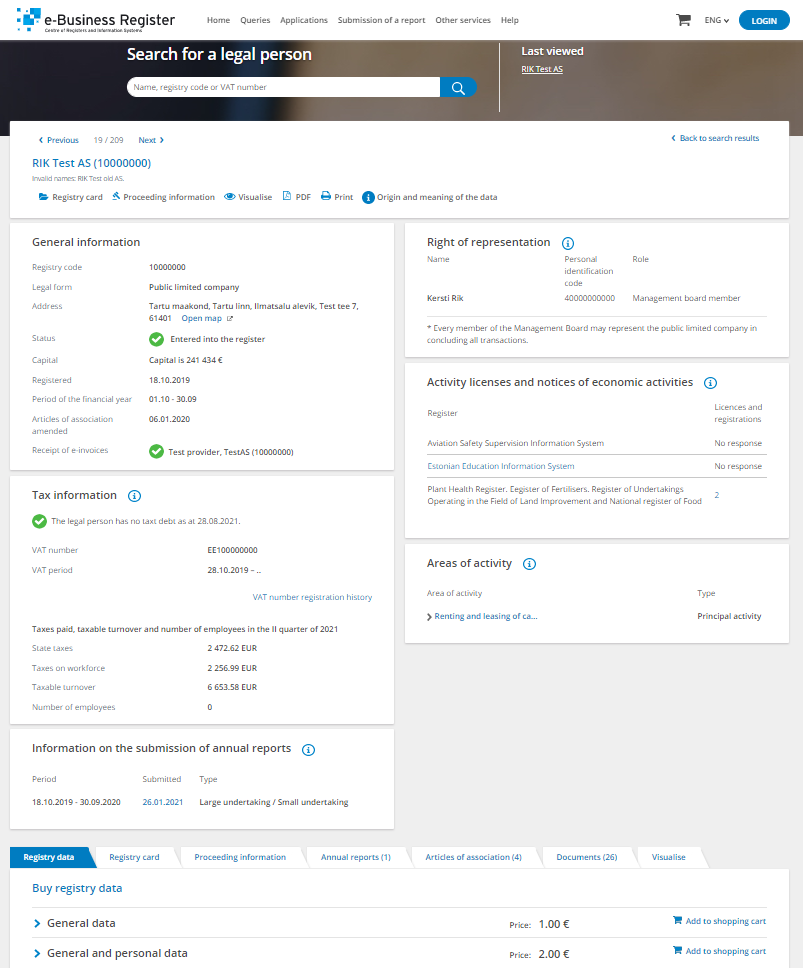Open Submission of a report menu
This screenshot has width=803, height=968.
point(381,20)
